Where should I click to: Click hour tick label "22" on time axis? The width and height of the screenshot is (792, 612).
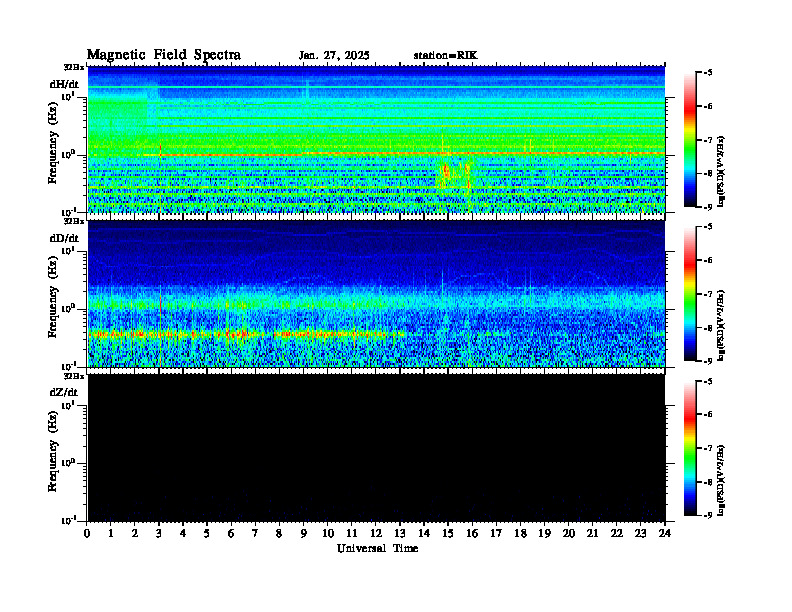tap(616, 534)
